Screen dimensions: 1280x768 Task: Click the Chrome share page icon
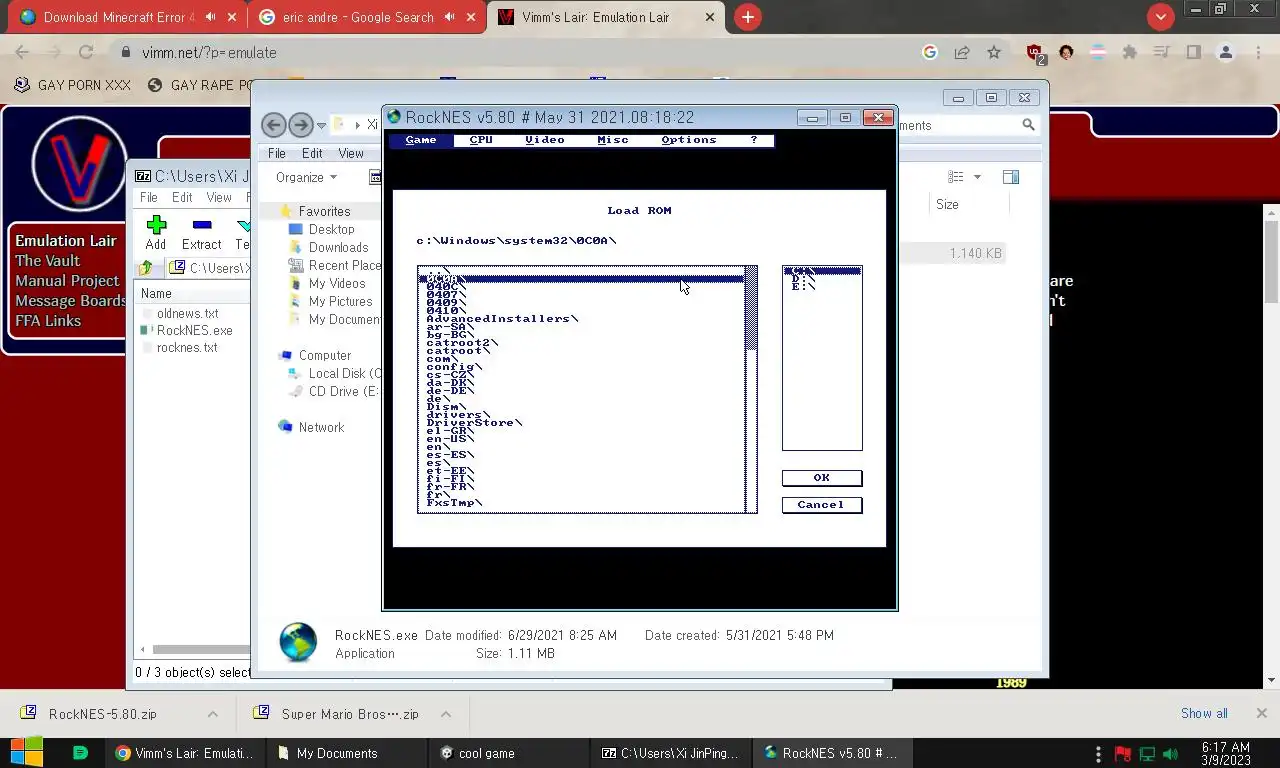(962, 53)
